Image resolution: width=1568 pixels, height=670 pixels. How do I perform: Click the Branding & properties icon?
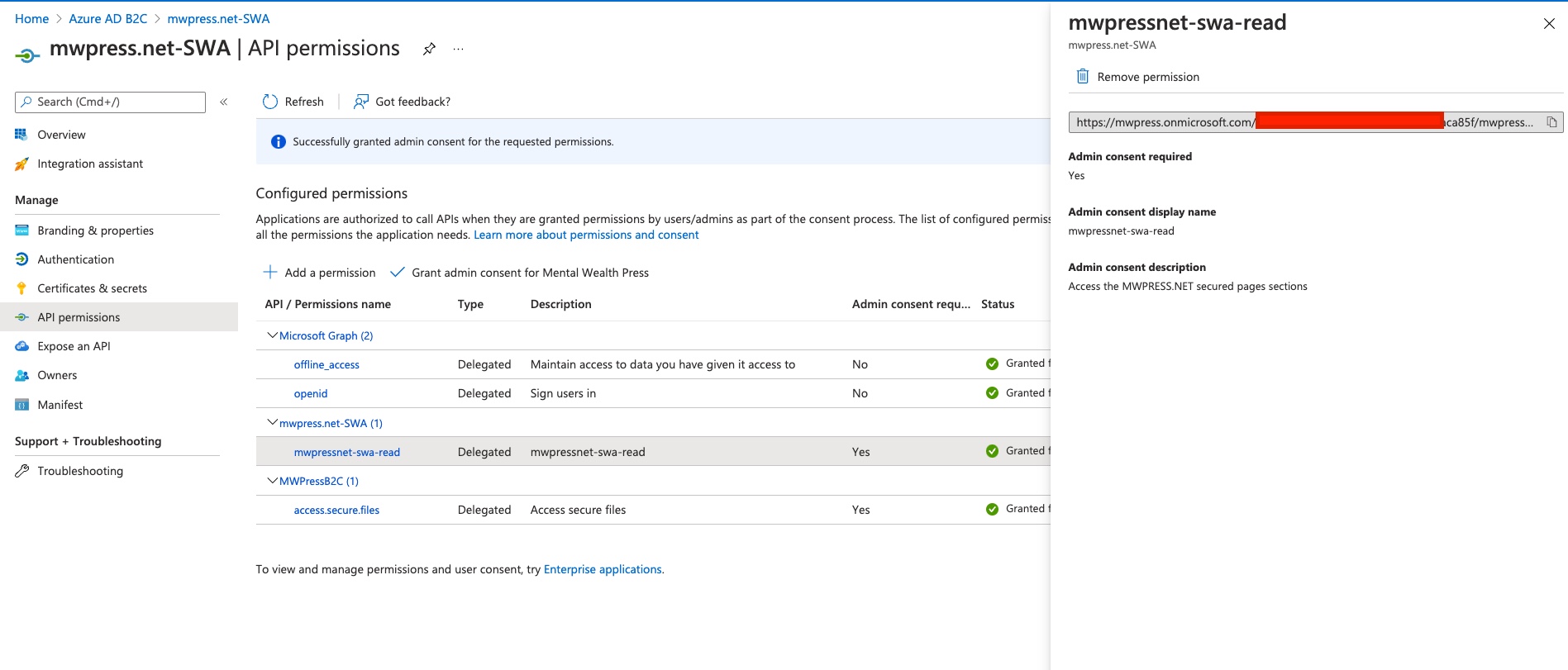[x=21, y=230]
